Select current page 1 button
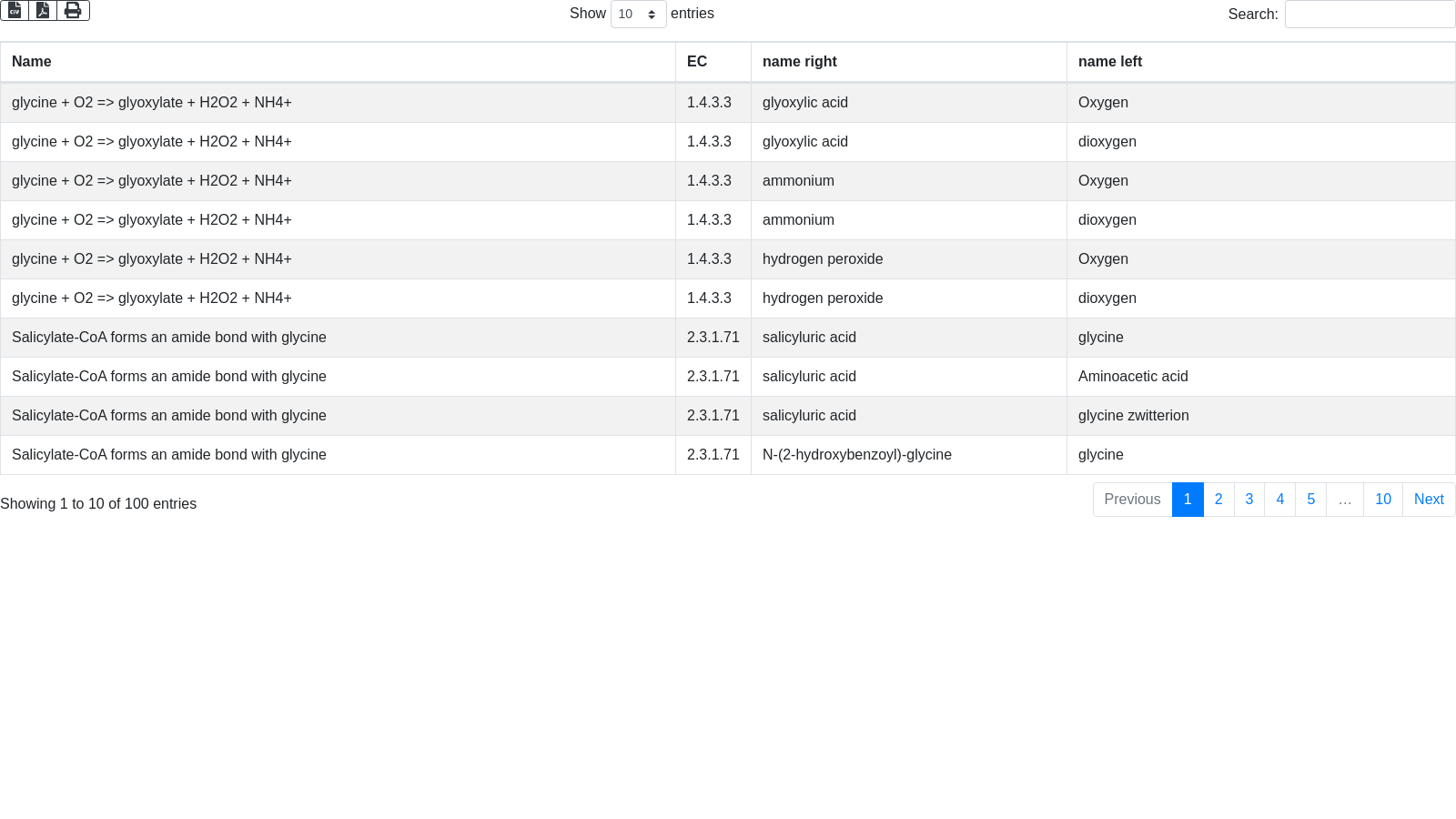This screenshot has width=1456, height=819. coord(1188,500)
